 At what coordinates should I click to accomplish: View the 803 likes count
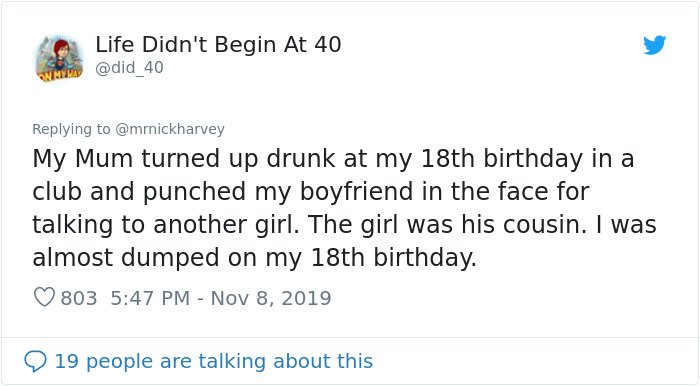(x=79, y=298)
